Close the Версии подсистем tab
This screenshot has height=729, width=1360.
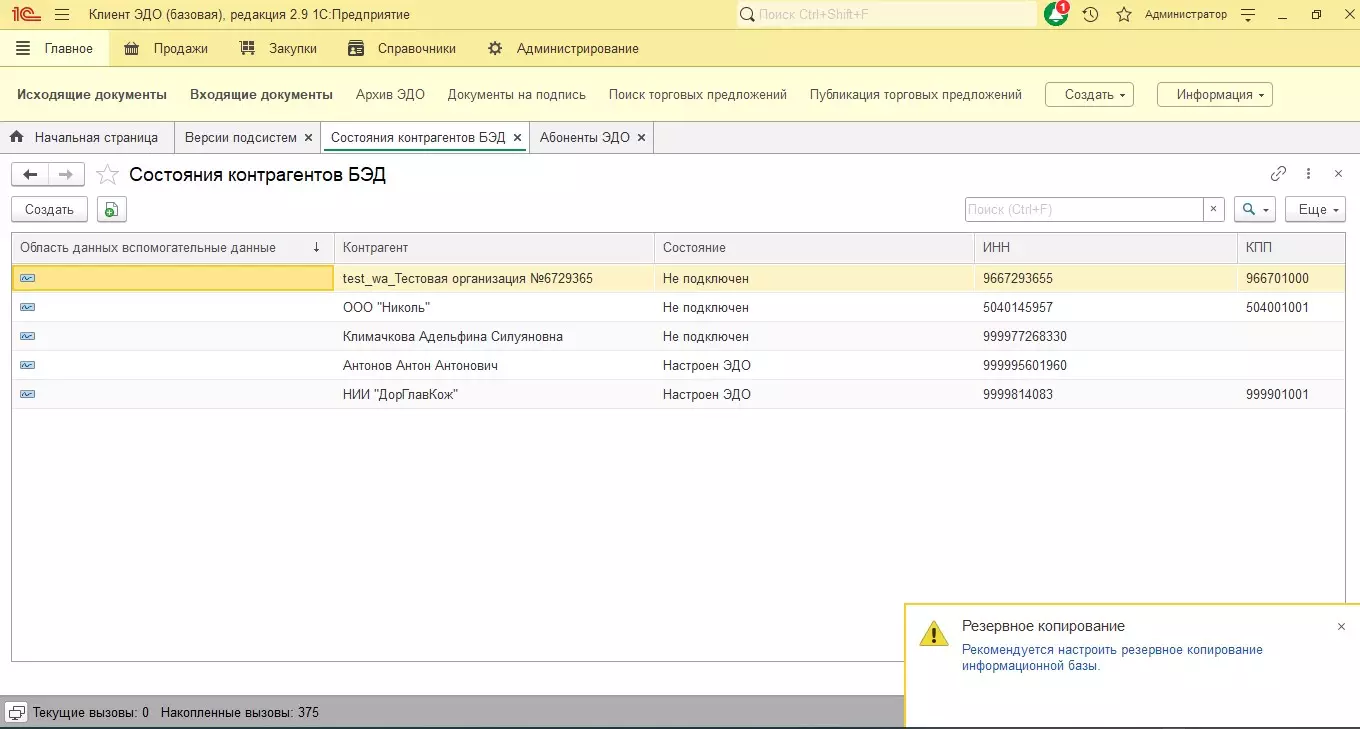click(308, 137)
